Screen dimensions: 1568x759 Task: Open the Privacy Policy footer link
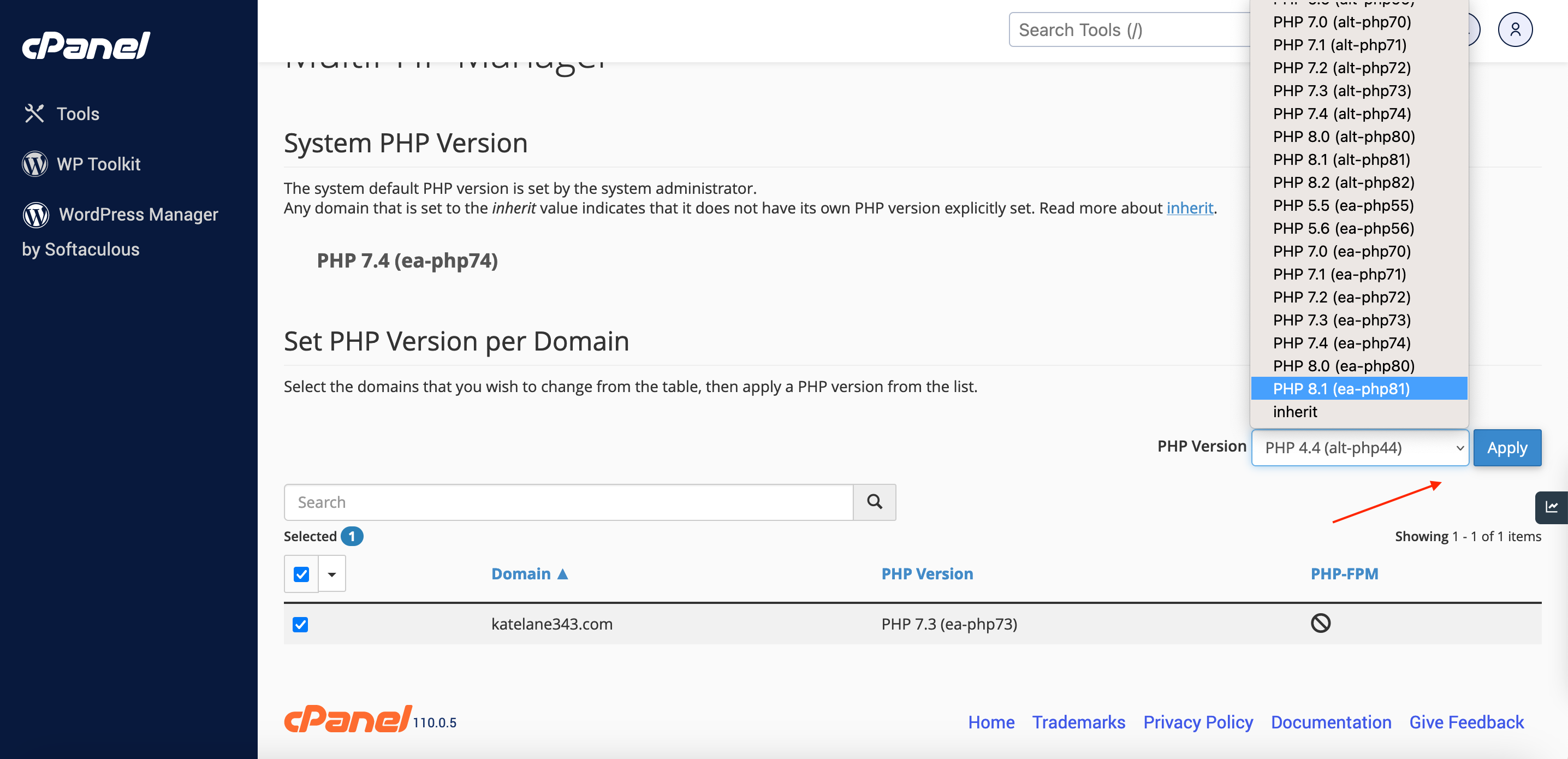[1198, 722]
